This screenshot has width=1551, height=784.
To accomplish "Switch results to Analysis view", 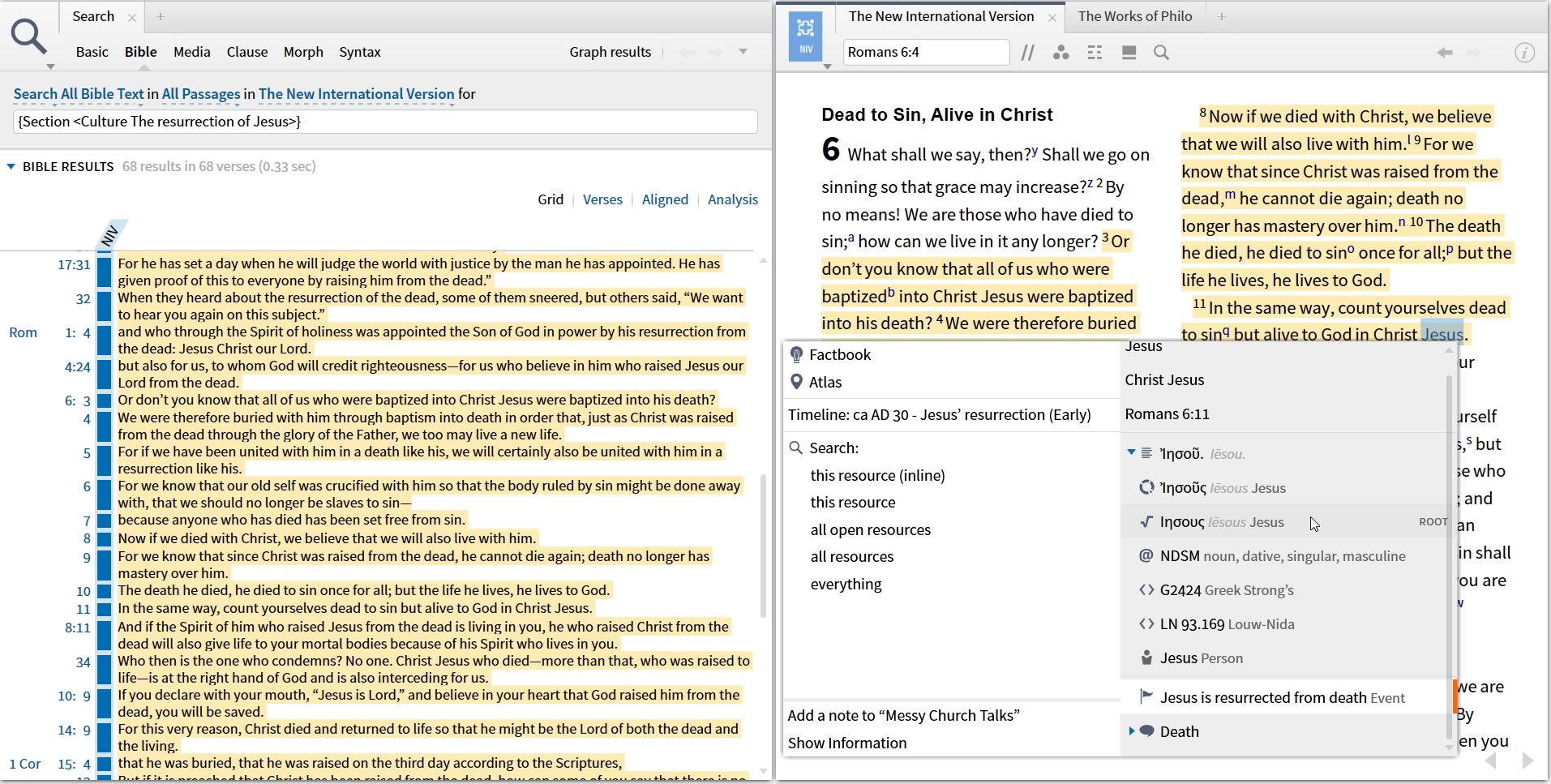I will pyautogui.click(x=733, y=199).
